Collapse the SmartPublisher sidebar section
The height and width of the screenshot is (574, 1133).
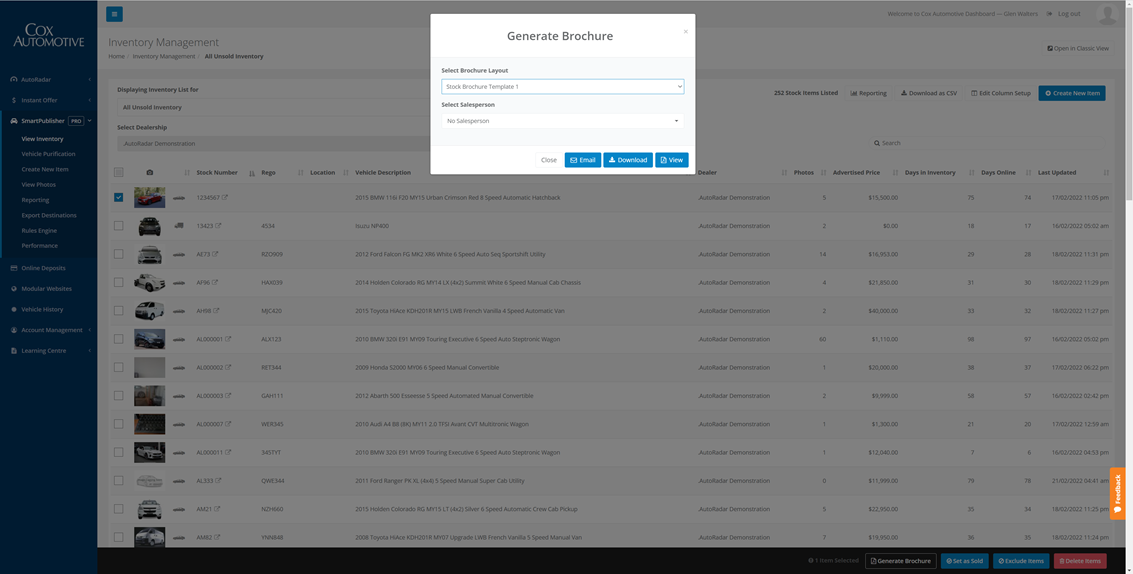coord(48,121)
